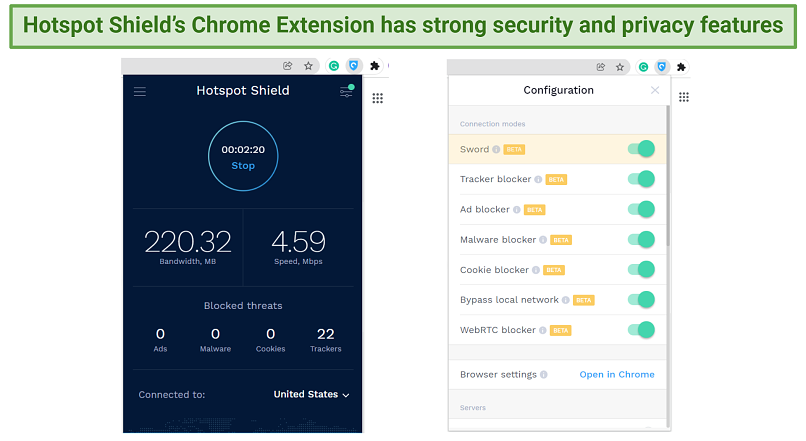Screen dimensions: 806x441
Task: Open apps grid beside Hotspot Shield popup
Action: (378, 98)
